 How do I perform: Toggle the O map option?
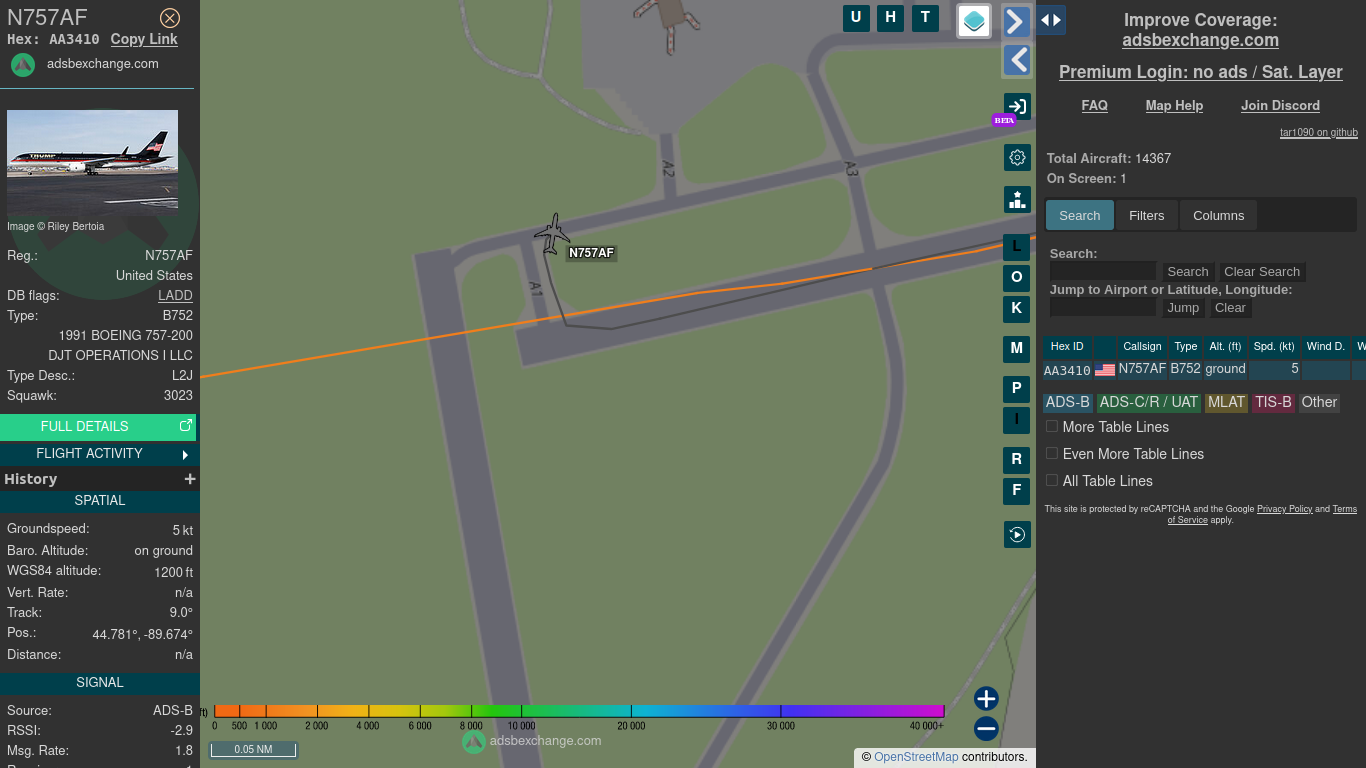tap(1016, 278)
